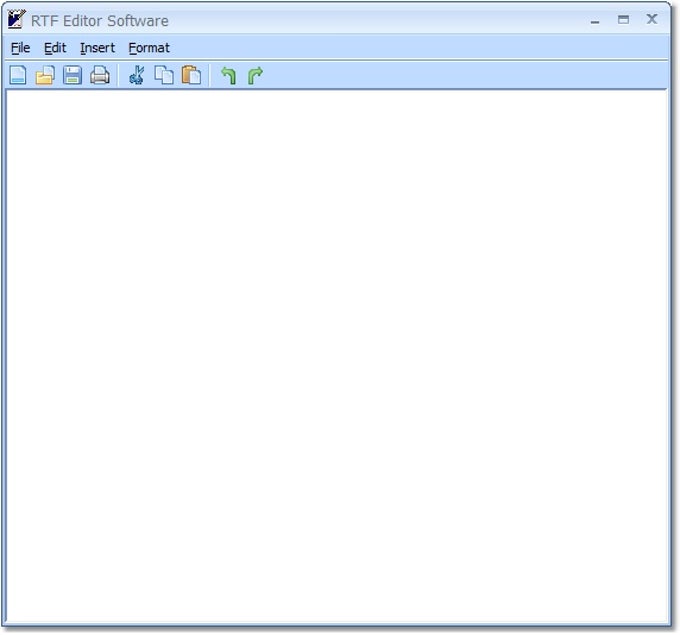Redo using the green right-curving arrow
The image size is (680, 635).
(255, 75)
